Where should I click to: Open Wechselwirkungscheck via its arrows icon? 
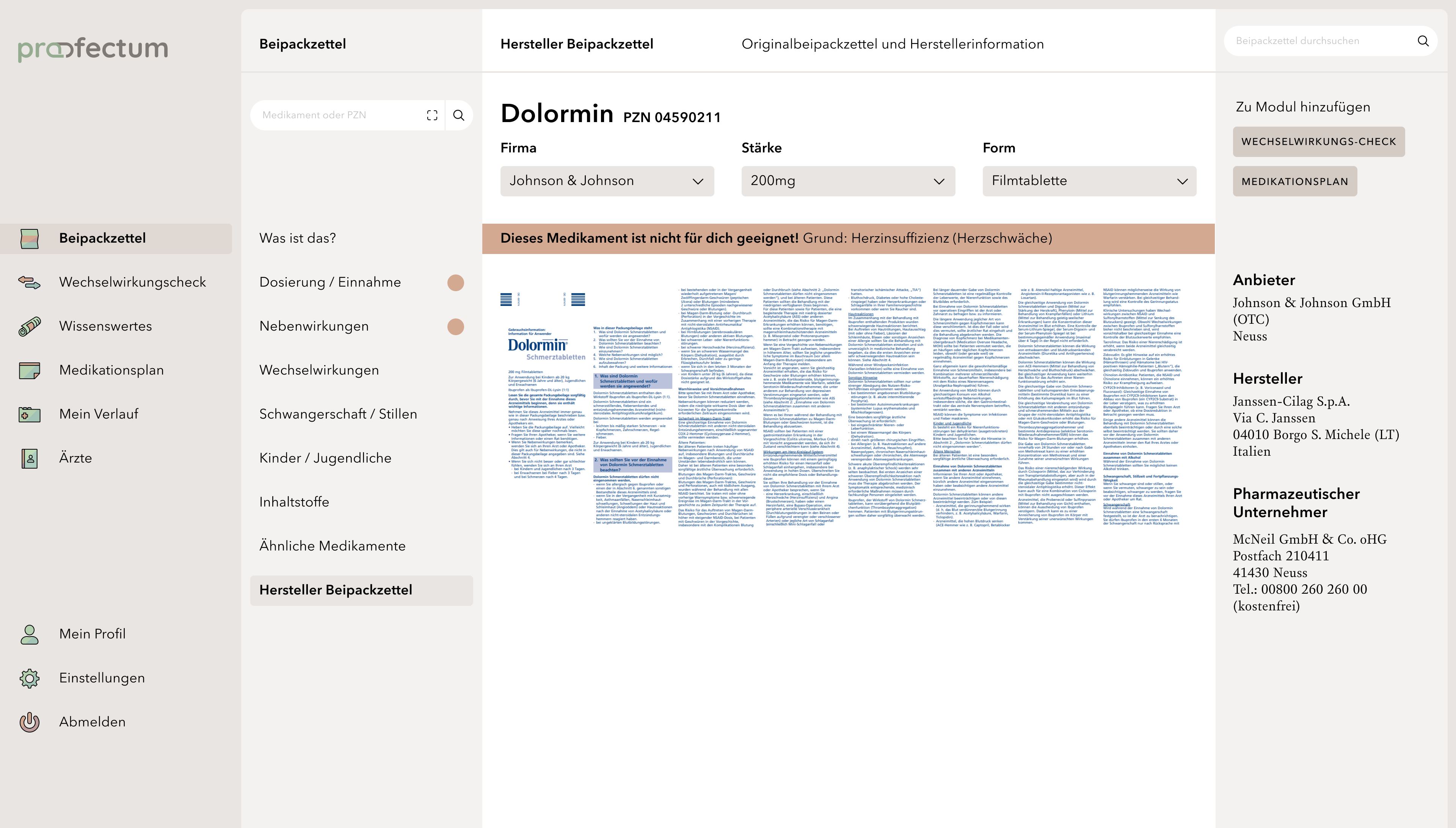30,282
